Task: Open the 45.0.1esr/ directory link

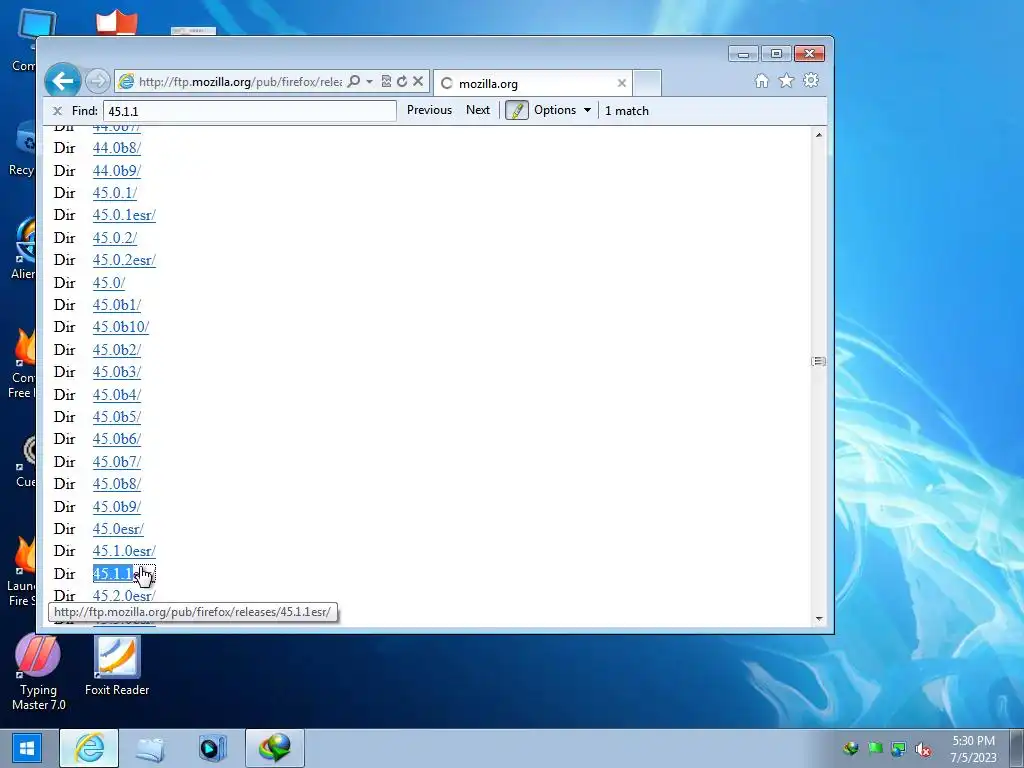Action: (x=124, y=216)
